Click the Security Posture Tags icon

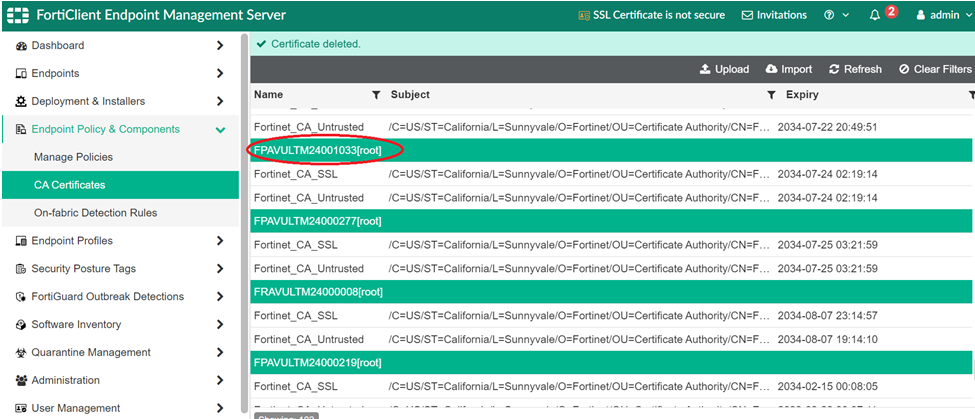(x=21, y=269)
